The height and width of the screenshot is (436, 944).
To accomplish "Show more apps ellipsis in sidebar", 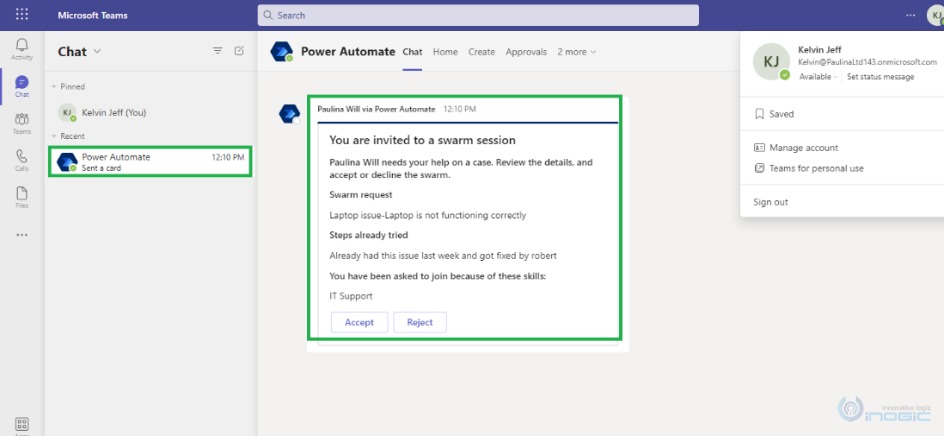I will (x=22, y=235).
